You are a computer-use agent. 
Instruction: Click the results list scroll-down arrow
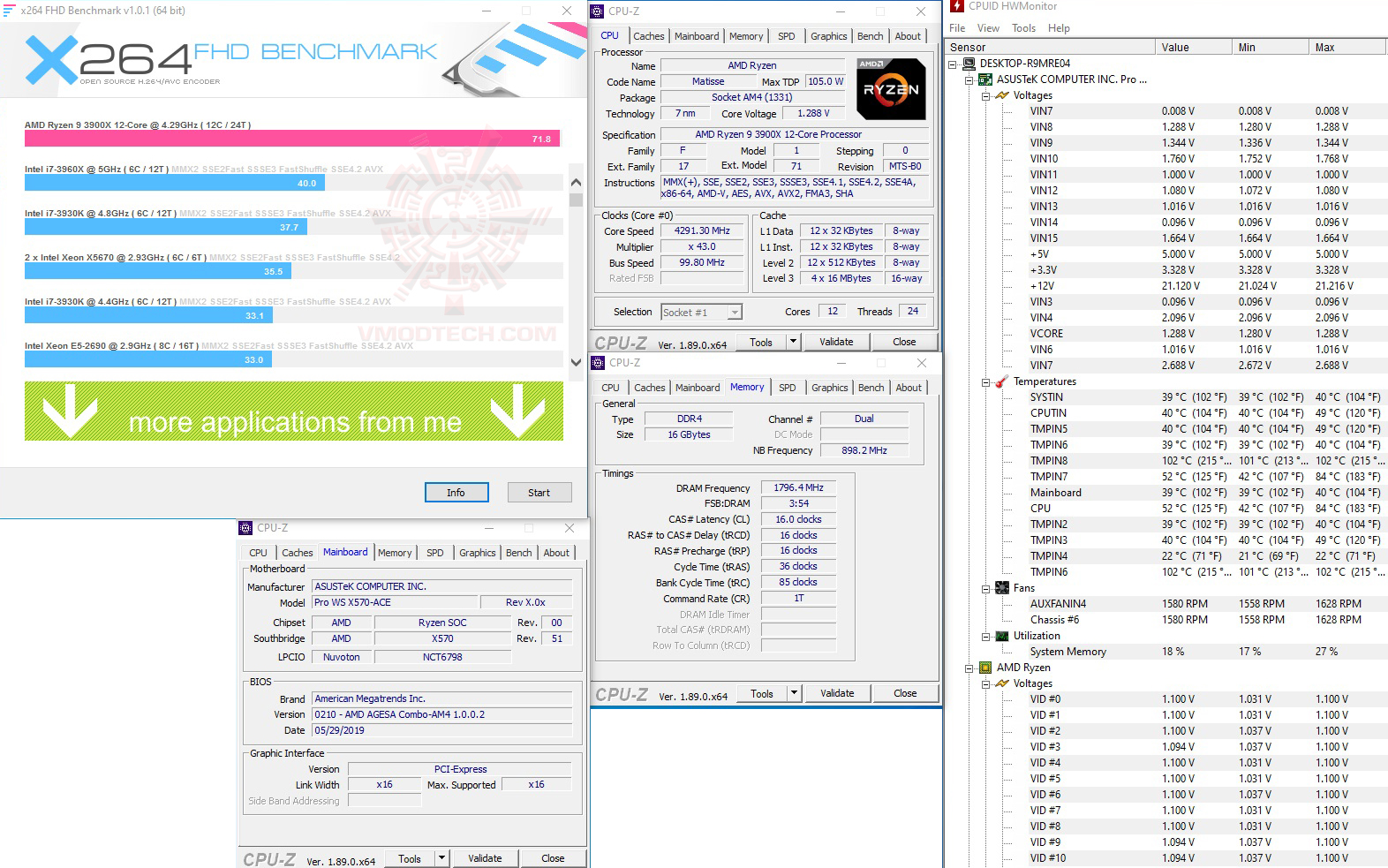click(x=576, y=362)
